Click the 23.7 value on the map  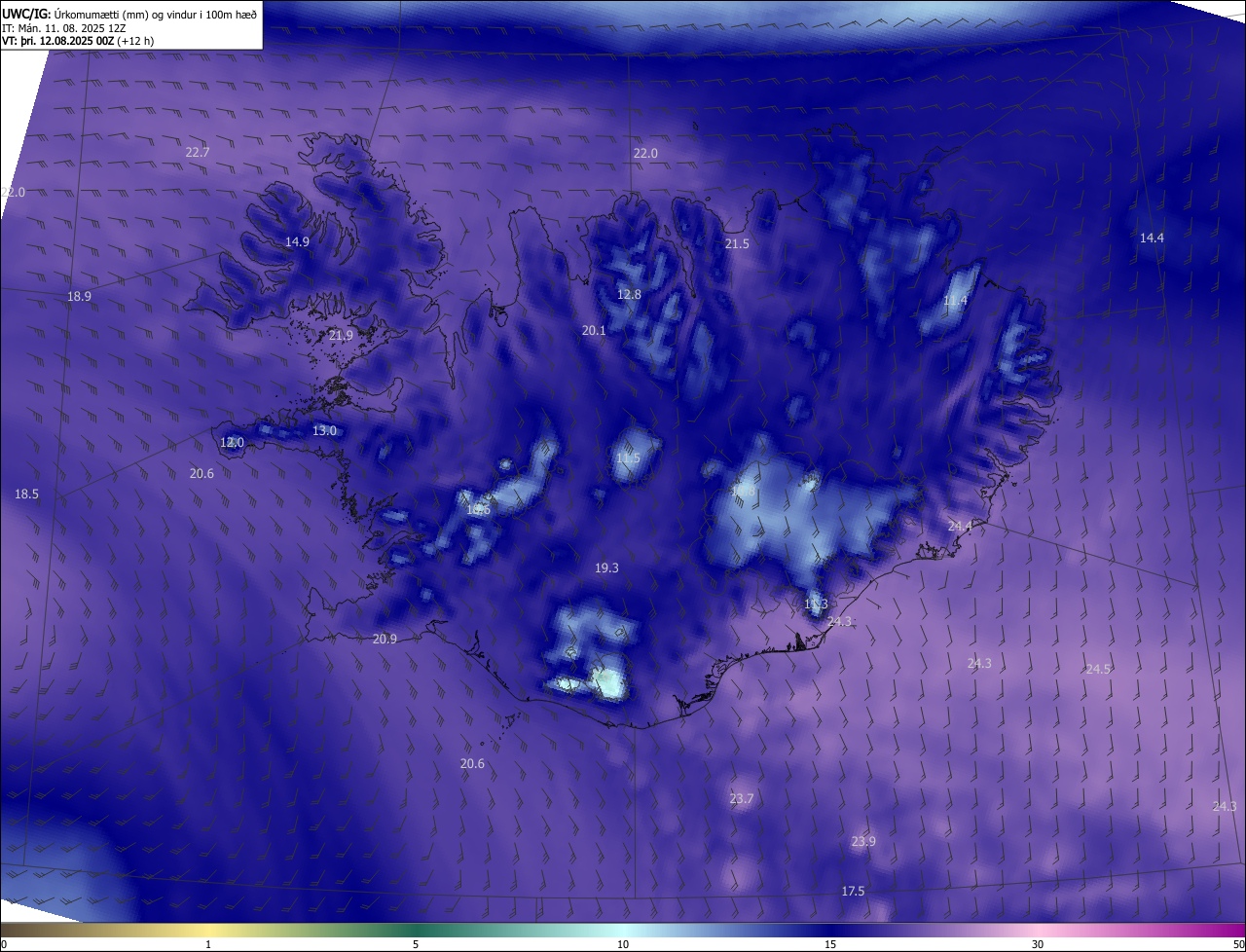741,798
